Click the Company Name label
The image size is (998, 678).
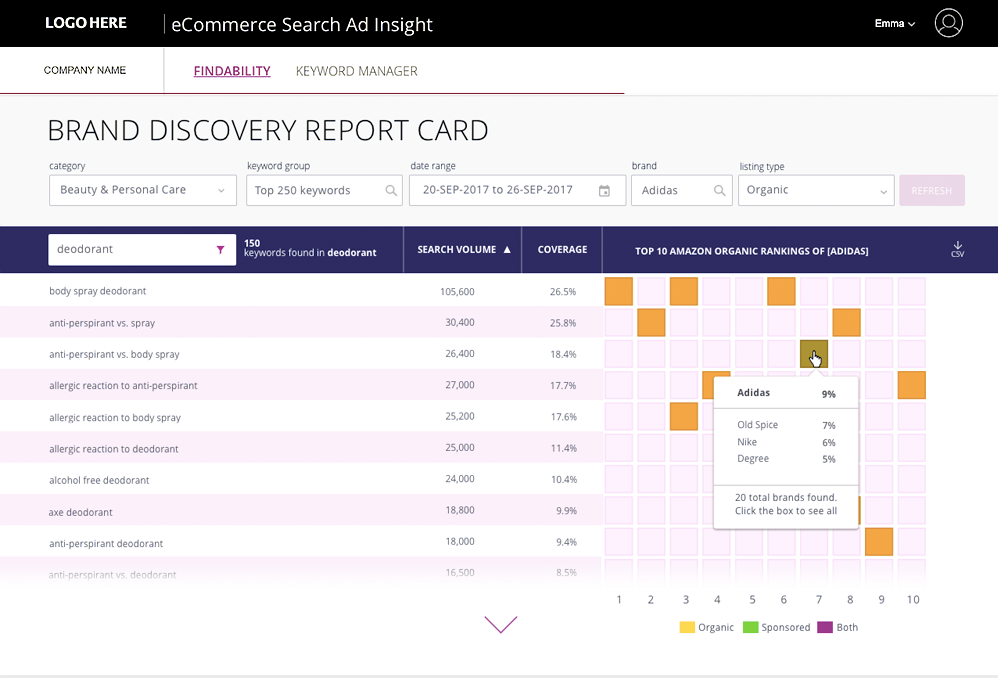coord(85,70)
